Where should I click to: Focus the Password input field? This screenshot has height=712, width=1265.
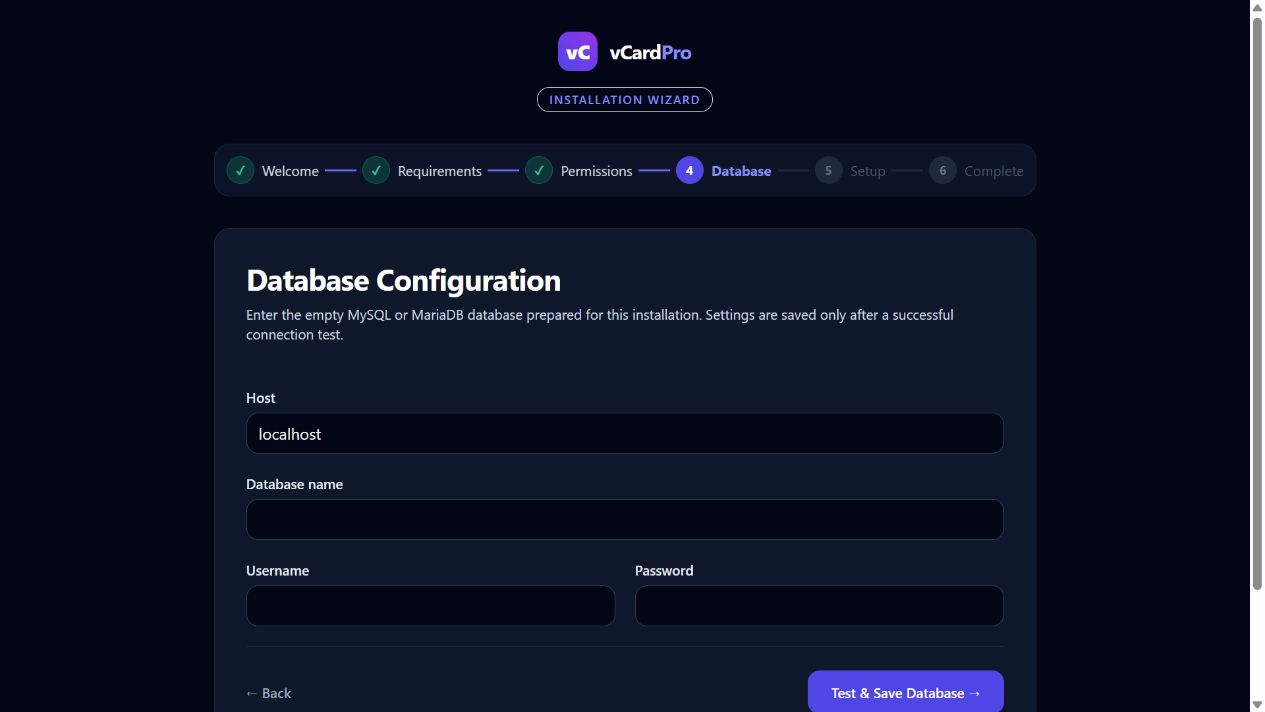(x=819, y=606)
